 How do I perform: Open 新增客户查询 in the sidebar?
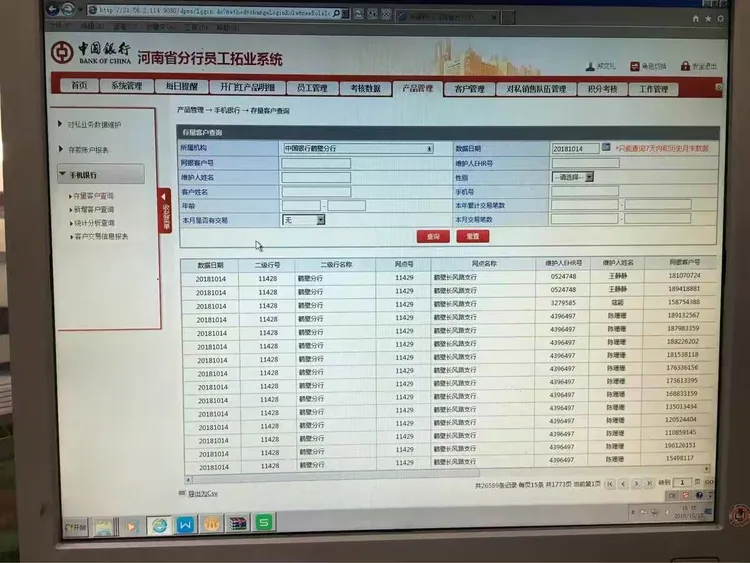[x=92, y=210]
